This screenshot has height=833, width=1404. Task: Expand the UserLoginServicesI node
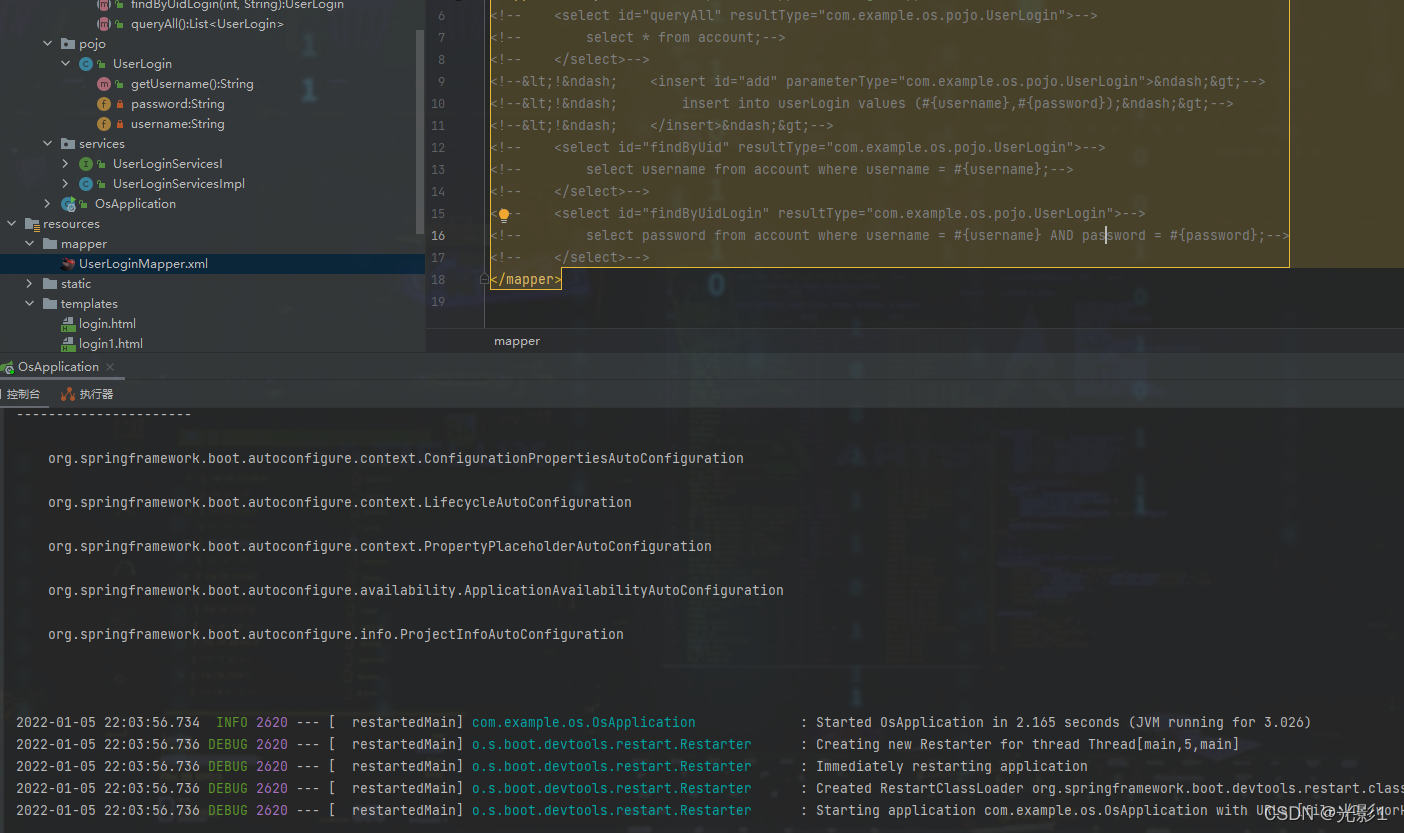point(66,164)
